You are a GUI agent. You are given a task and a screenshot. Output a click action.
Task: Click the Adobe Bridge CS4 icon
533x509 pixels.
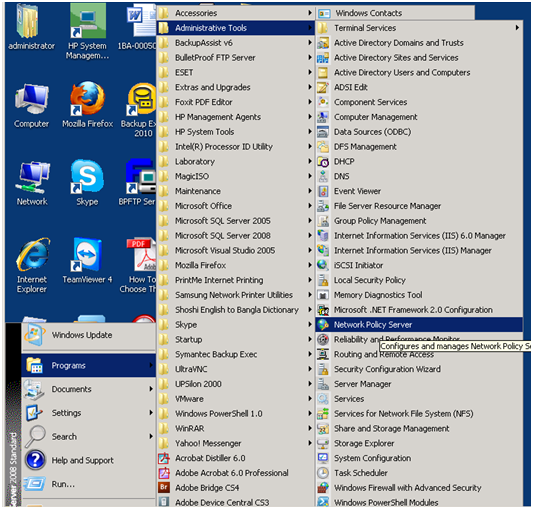click(164, 488)
